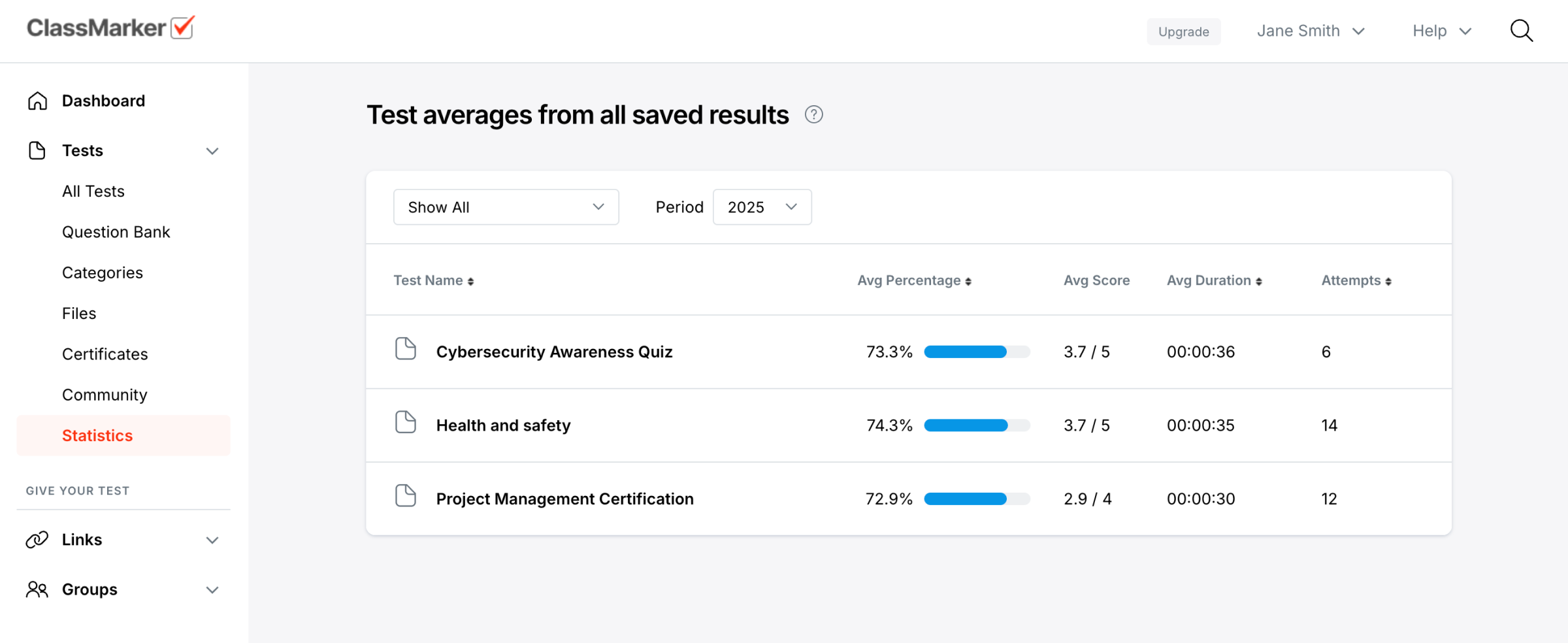This screenshot has height=643, width=1568.
Task: Click the Cybersecurity quiz percentage progress bar
Action: 977,352
